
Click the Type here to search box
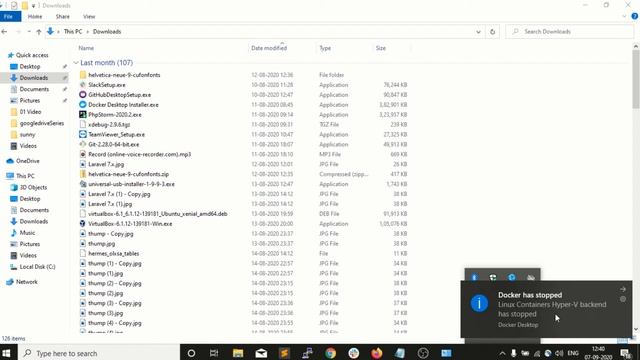tap(99, 353)
